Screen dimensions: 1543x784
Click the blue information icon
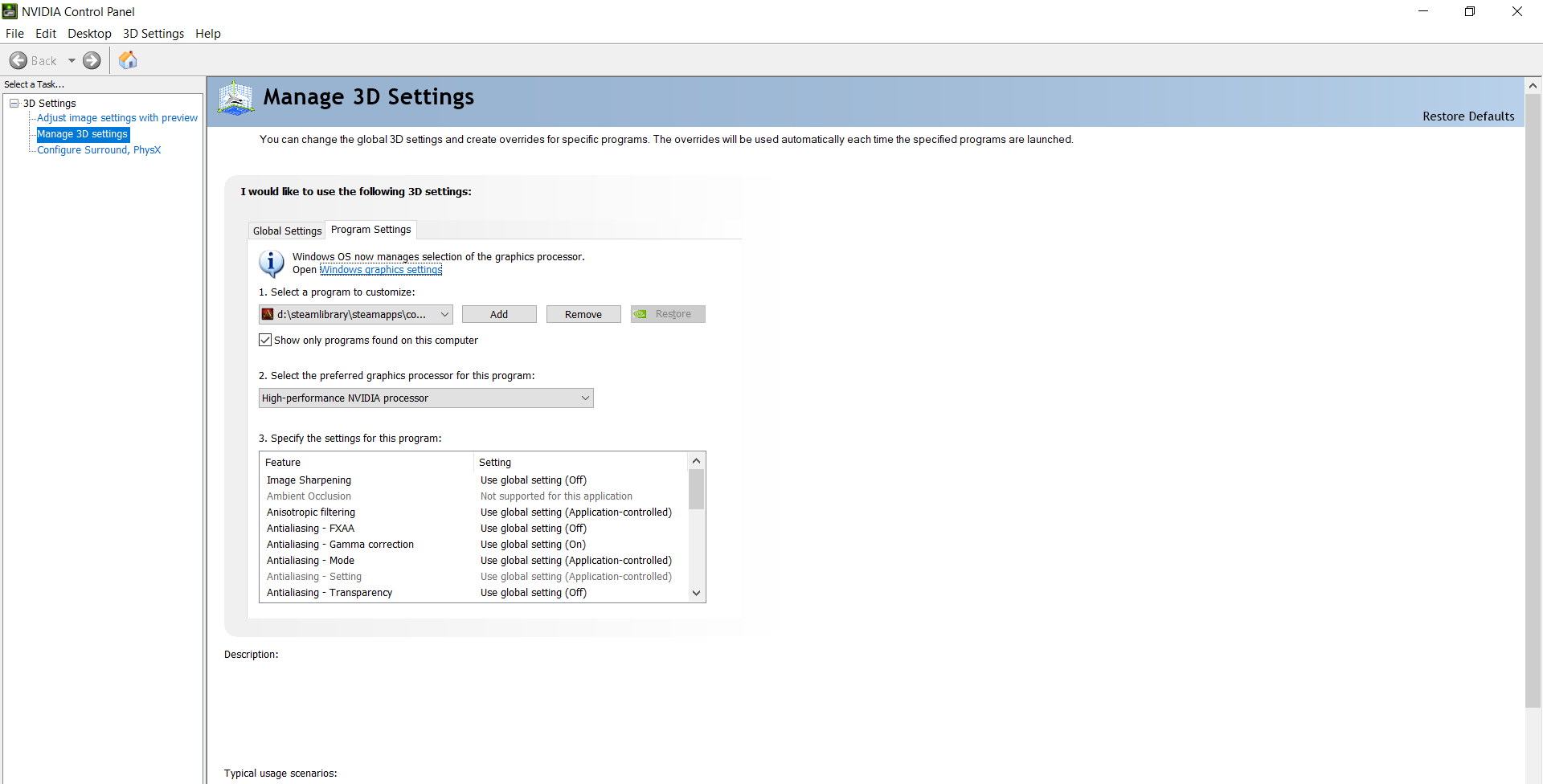click(271, 263)
